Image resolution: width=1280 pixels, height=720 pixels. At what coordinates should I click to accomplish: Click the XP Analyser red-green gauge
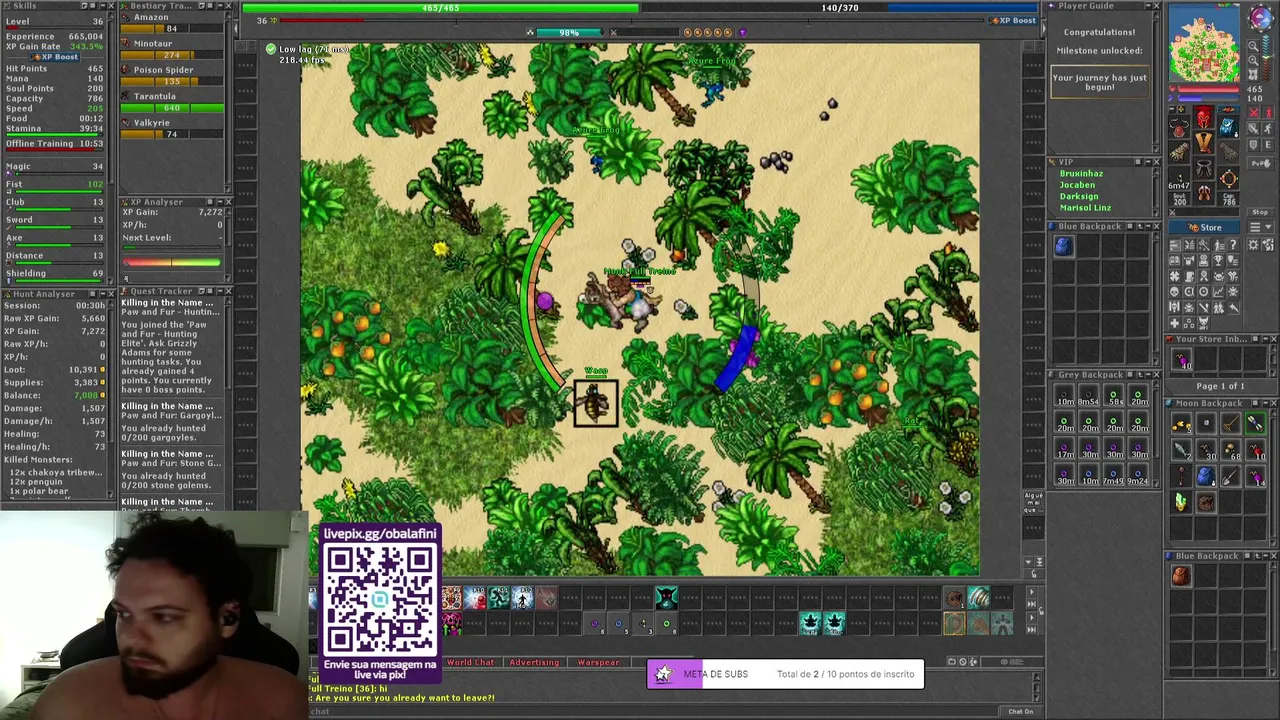click(x=171, y=262)
